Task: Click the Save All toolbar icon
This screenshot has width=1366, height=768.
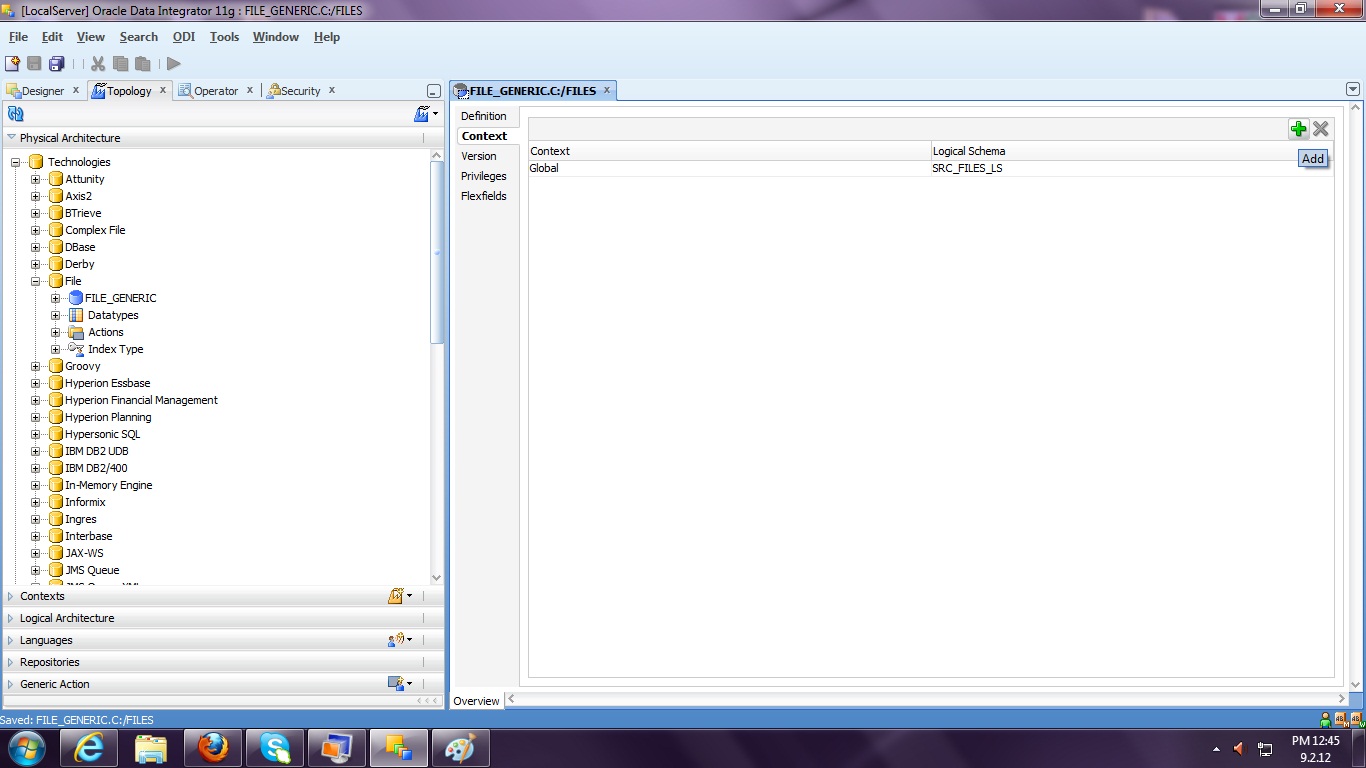Action: pyautogui.click(x=57, y=63)
